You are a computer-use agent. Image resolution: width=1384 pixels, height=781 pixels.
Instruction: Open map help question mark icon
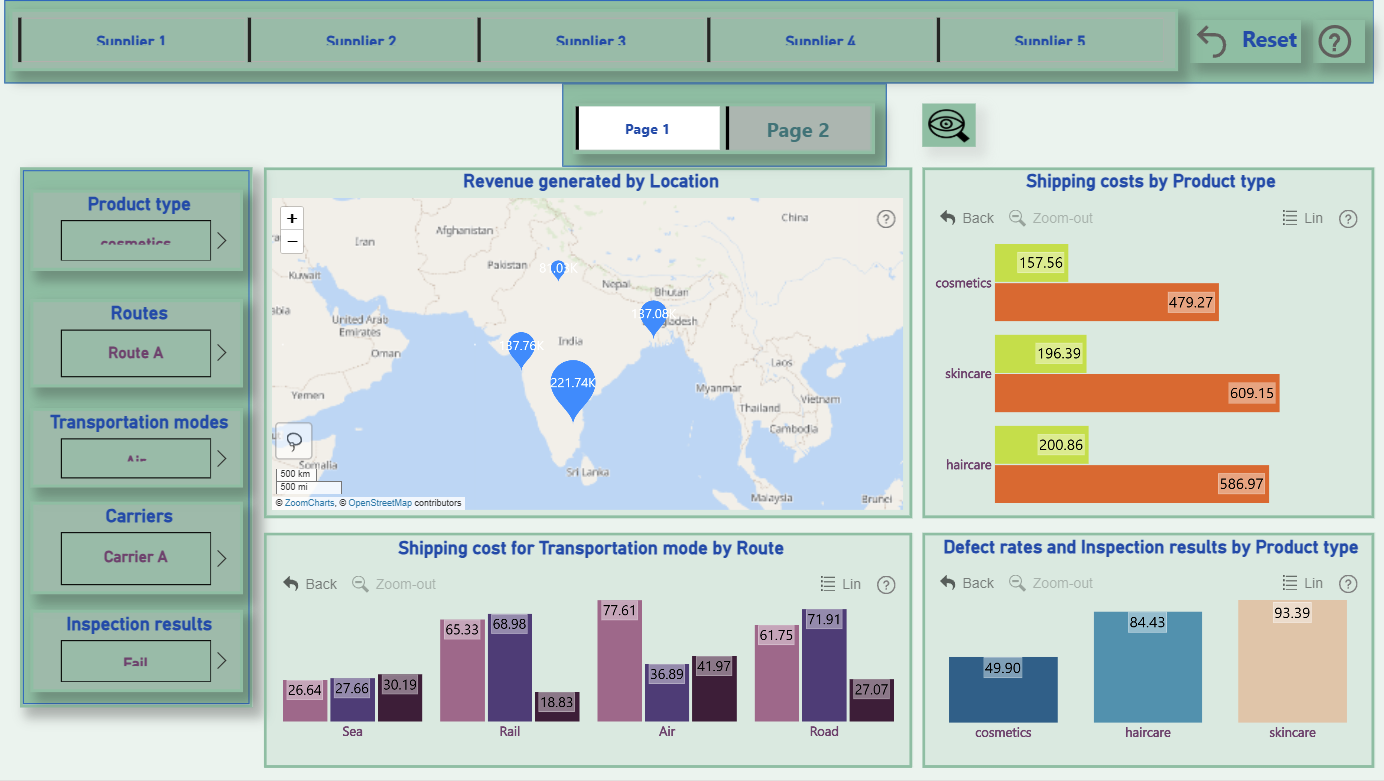click(886, 219)
